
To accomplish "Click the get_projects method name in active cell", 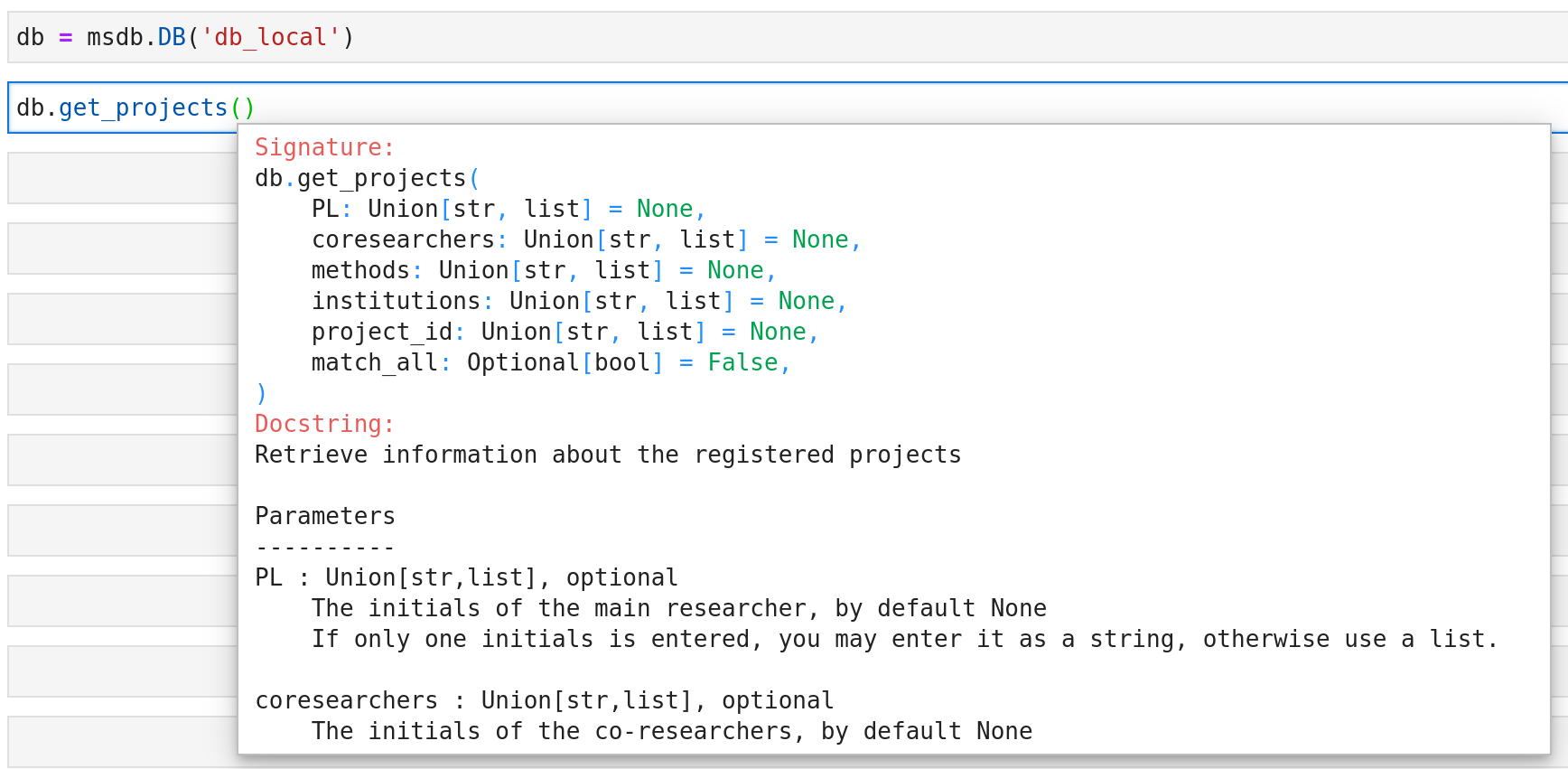I will coord(143,108).
